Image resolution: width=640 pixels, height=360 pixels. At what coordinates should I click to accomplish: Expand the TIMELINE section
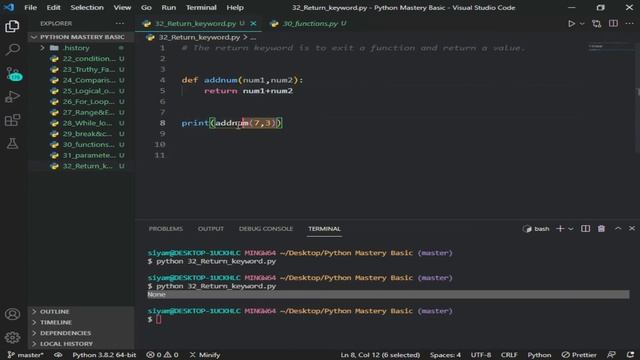82,322
